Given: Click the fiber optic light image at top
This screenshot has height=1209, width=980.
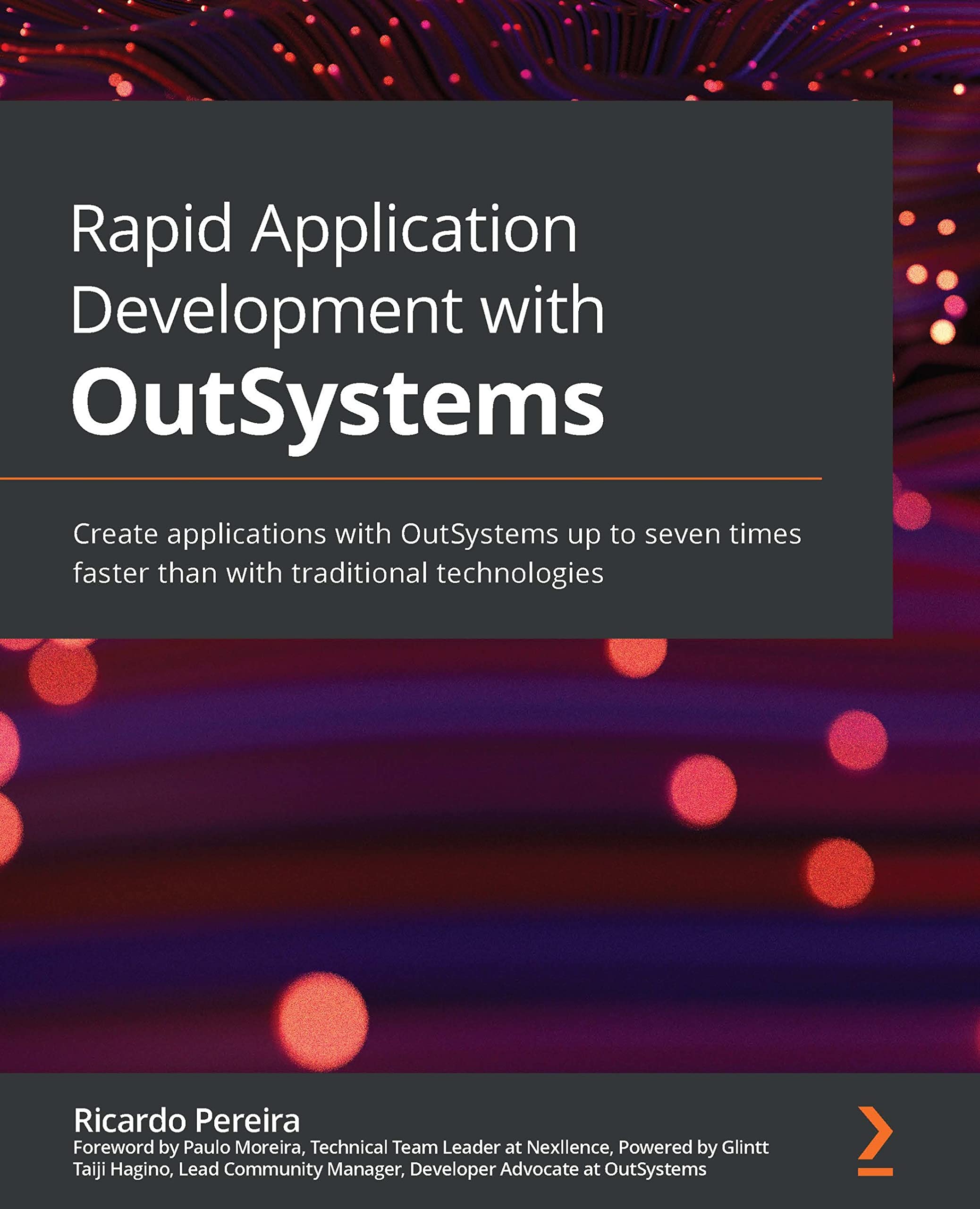Looking at the screenshot, I should 490,50.
